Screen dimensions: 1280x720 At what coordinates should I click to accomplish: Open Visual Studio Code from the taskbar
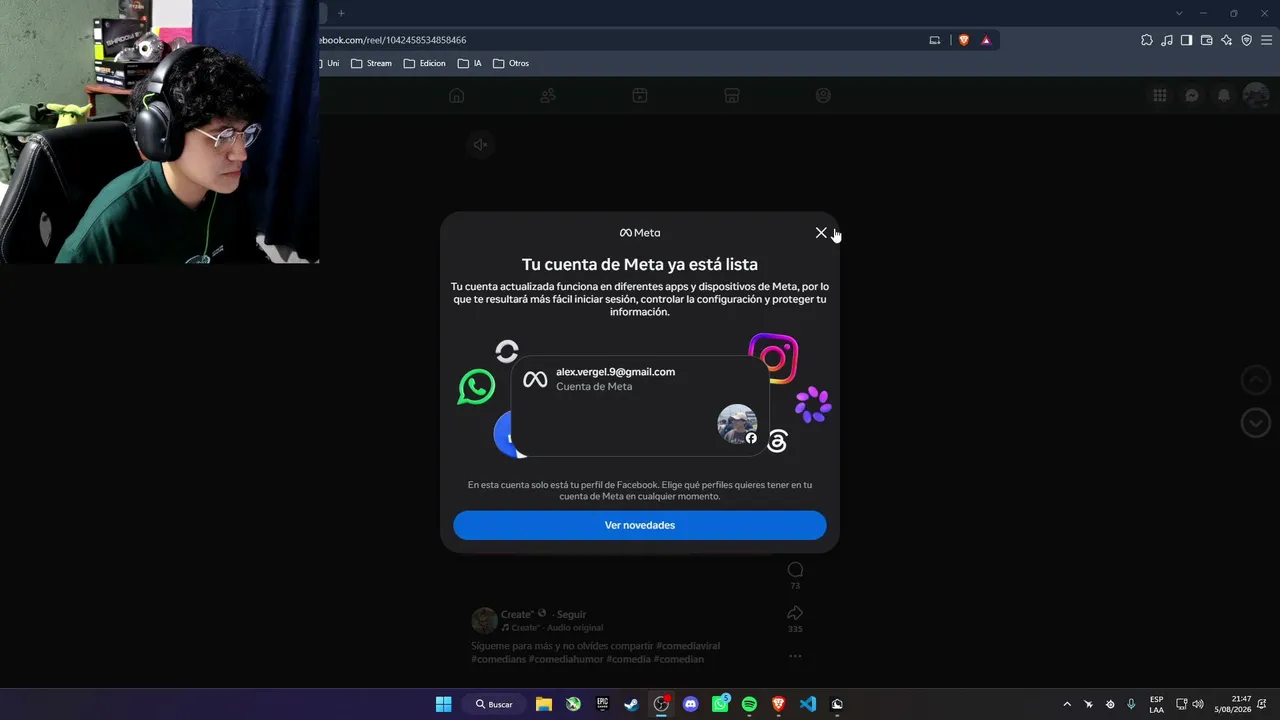808,704
